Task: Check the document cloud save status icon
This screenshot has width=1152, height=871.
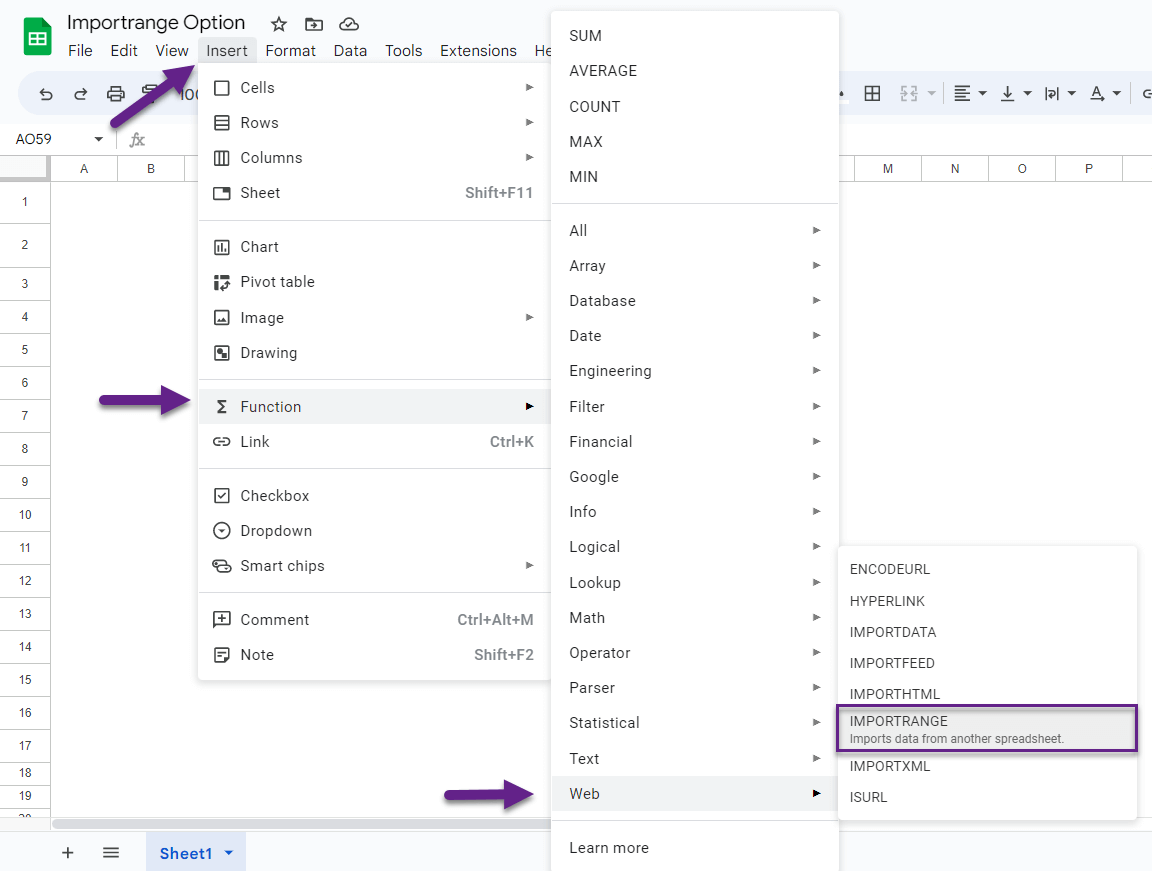Action: pyautogui.click(x=349, y=24)
